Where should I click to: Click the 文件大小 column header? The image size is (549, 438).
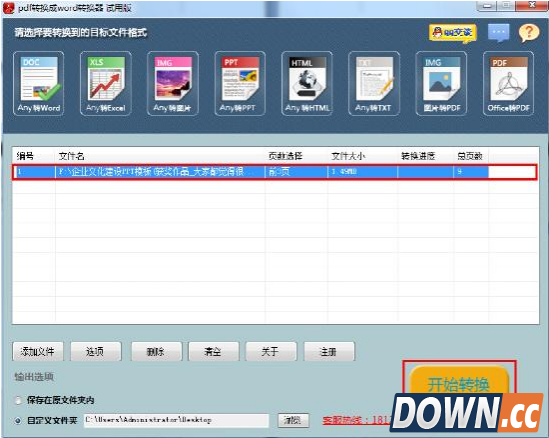(362, 156)
